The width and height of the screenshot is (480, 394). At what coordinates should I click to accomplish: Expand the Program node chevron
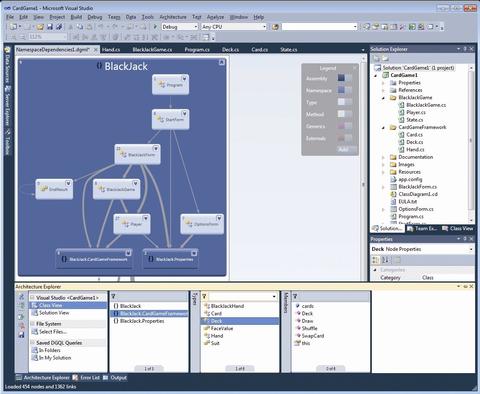tap(184, 79)
